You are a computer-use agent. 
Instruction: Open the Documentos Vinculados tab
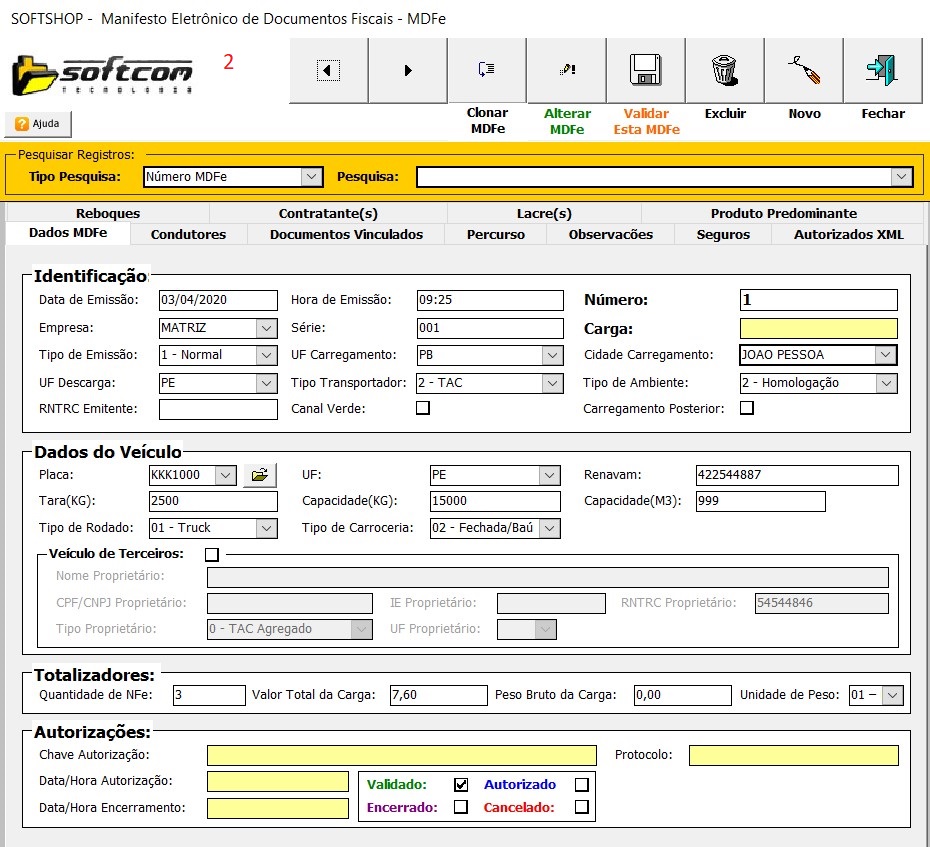[346, 234]
